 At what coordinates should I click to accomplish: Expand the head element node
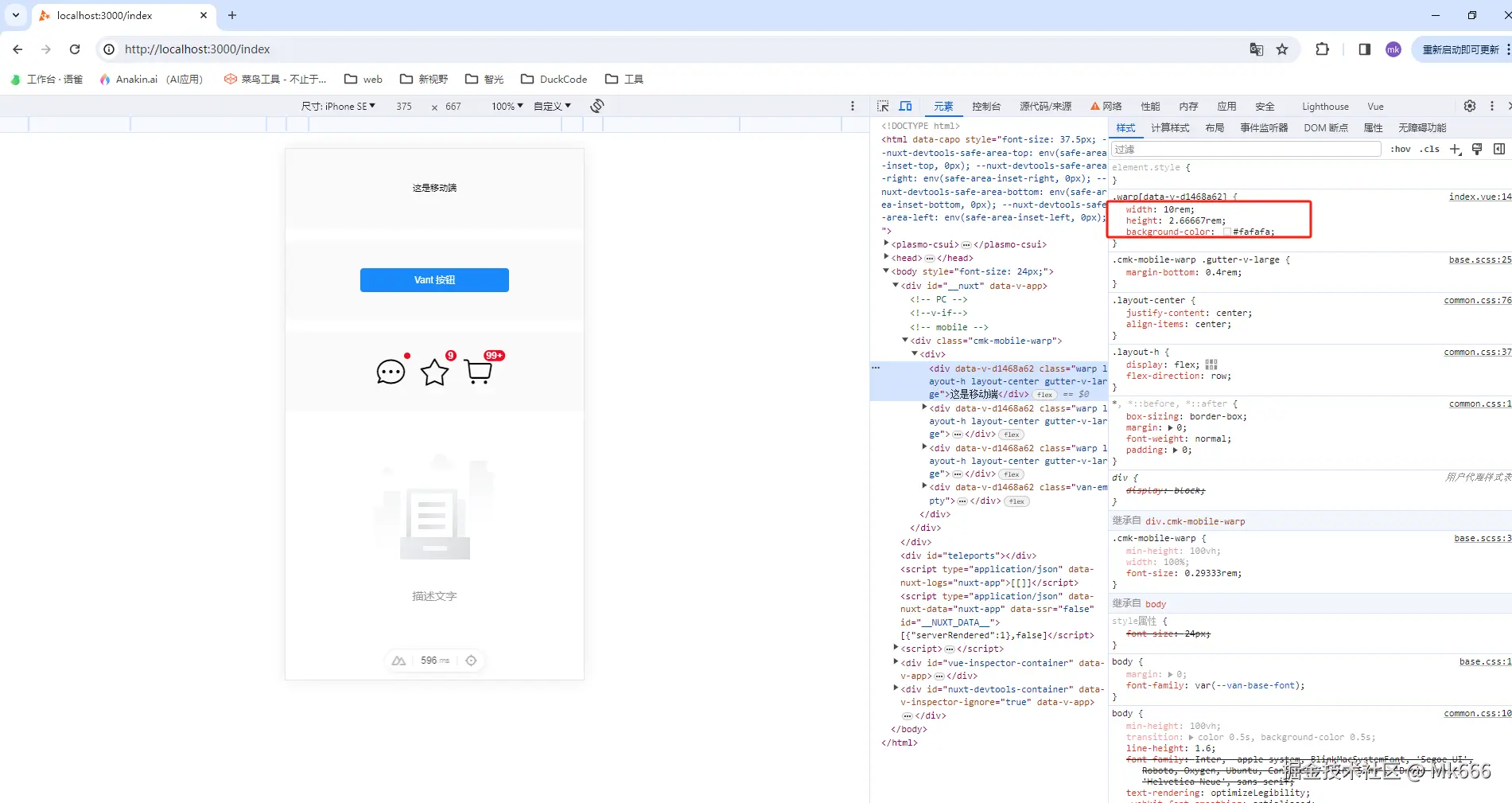[x=886, y=257]
